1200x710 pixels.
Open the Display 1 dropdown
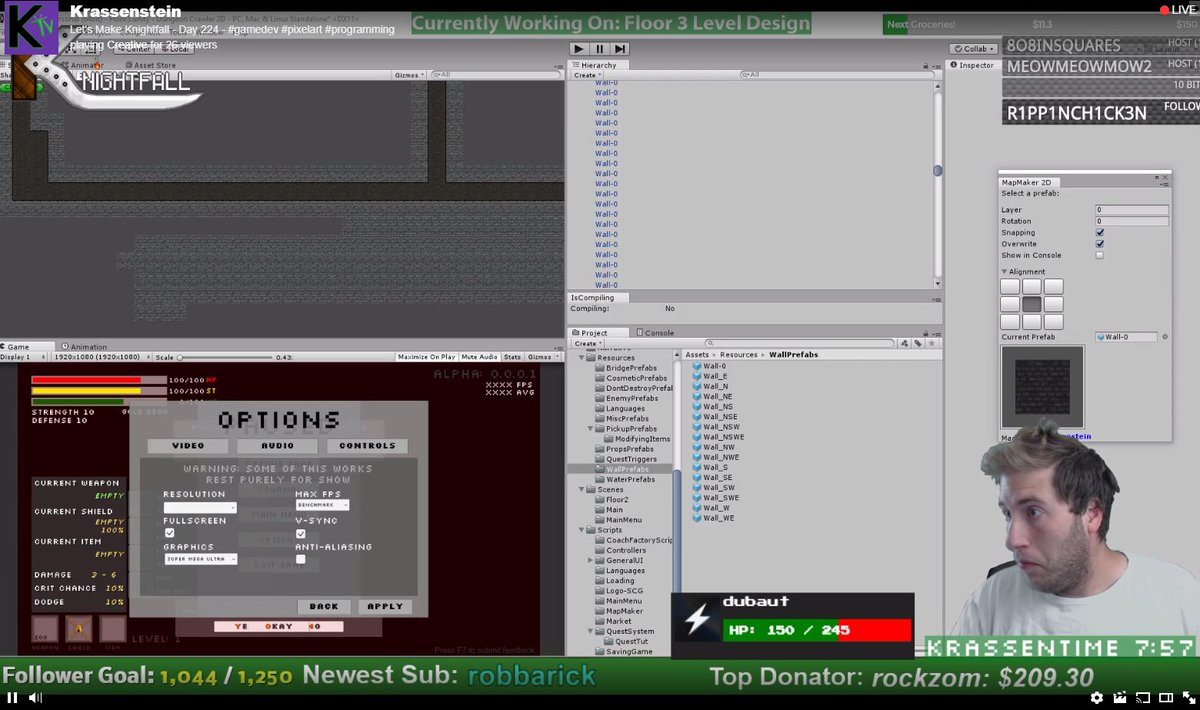point(22,357)
